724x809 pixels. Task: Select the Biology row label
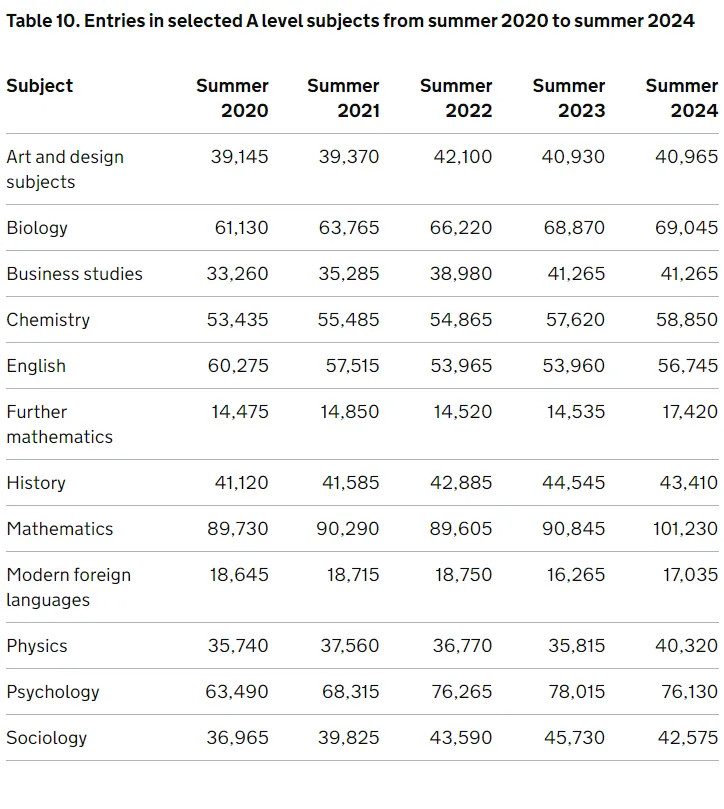pos(37,228)
